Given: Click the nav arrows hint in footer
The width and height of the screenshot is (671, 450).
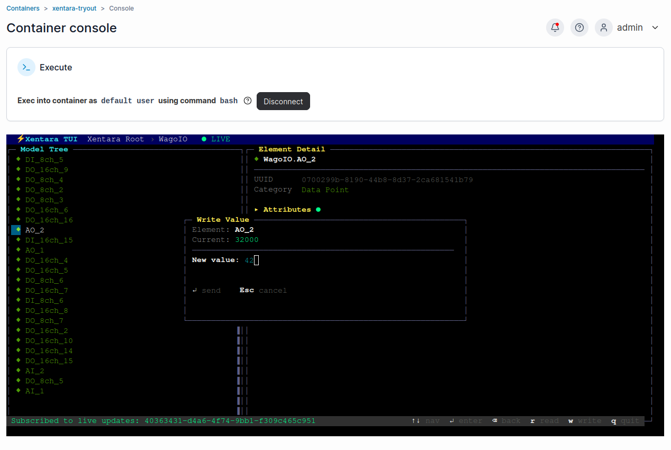Looking at the screenshot, I should (x=425, y=421).
